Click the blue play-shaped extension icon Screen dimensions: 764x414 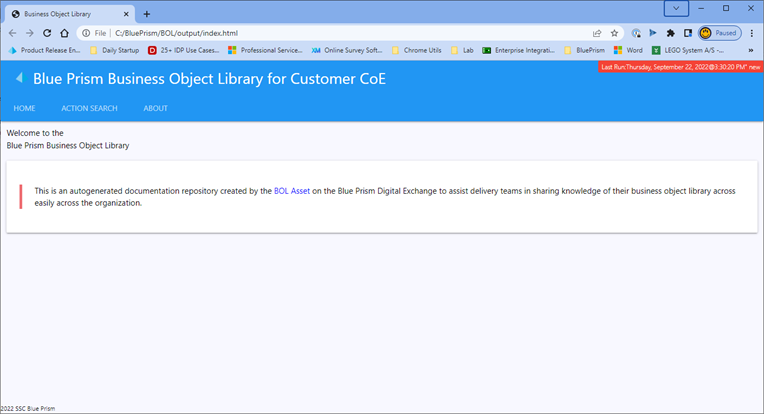(x=653, y=33)
